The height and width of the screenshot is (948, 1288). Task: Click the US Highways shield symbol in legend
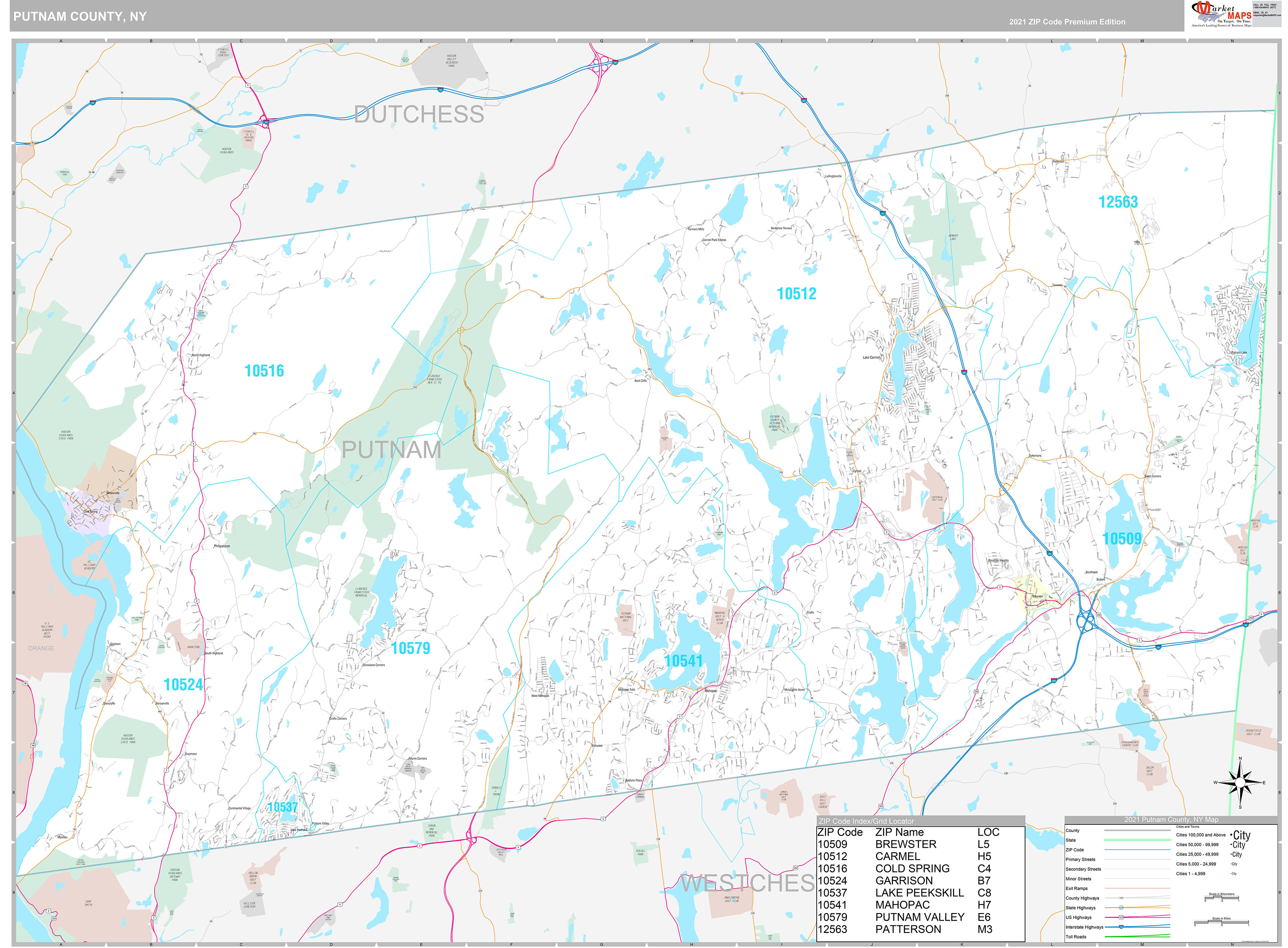tap(1121, 918)
